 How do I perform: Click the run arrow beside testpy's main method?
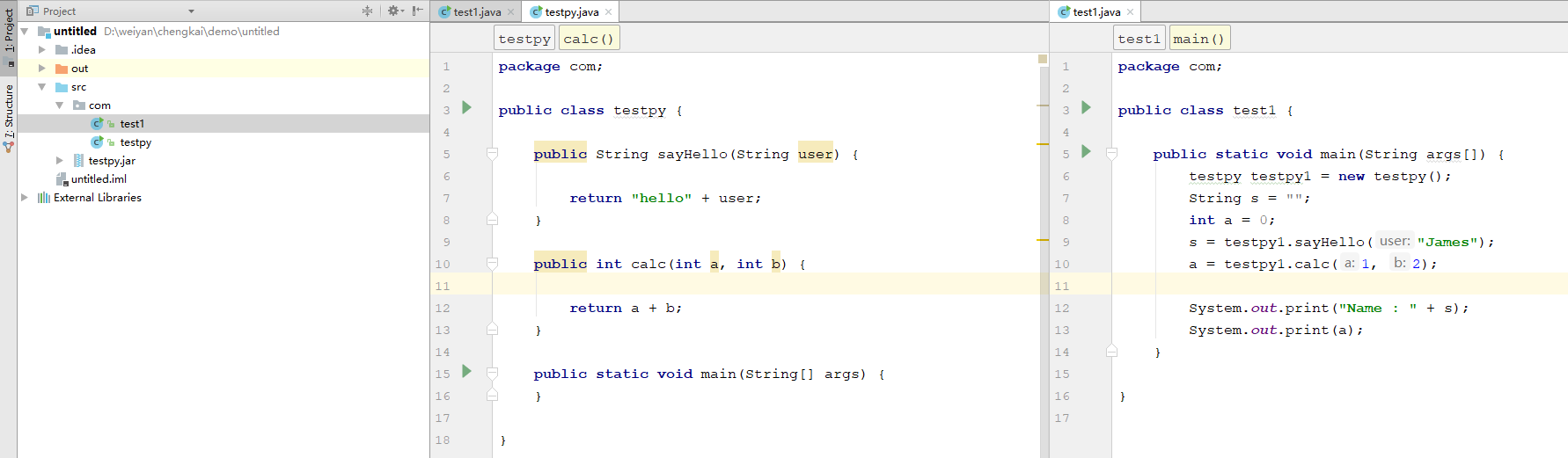(467, 371)
